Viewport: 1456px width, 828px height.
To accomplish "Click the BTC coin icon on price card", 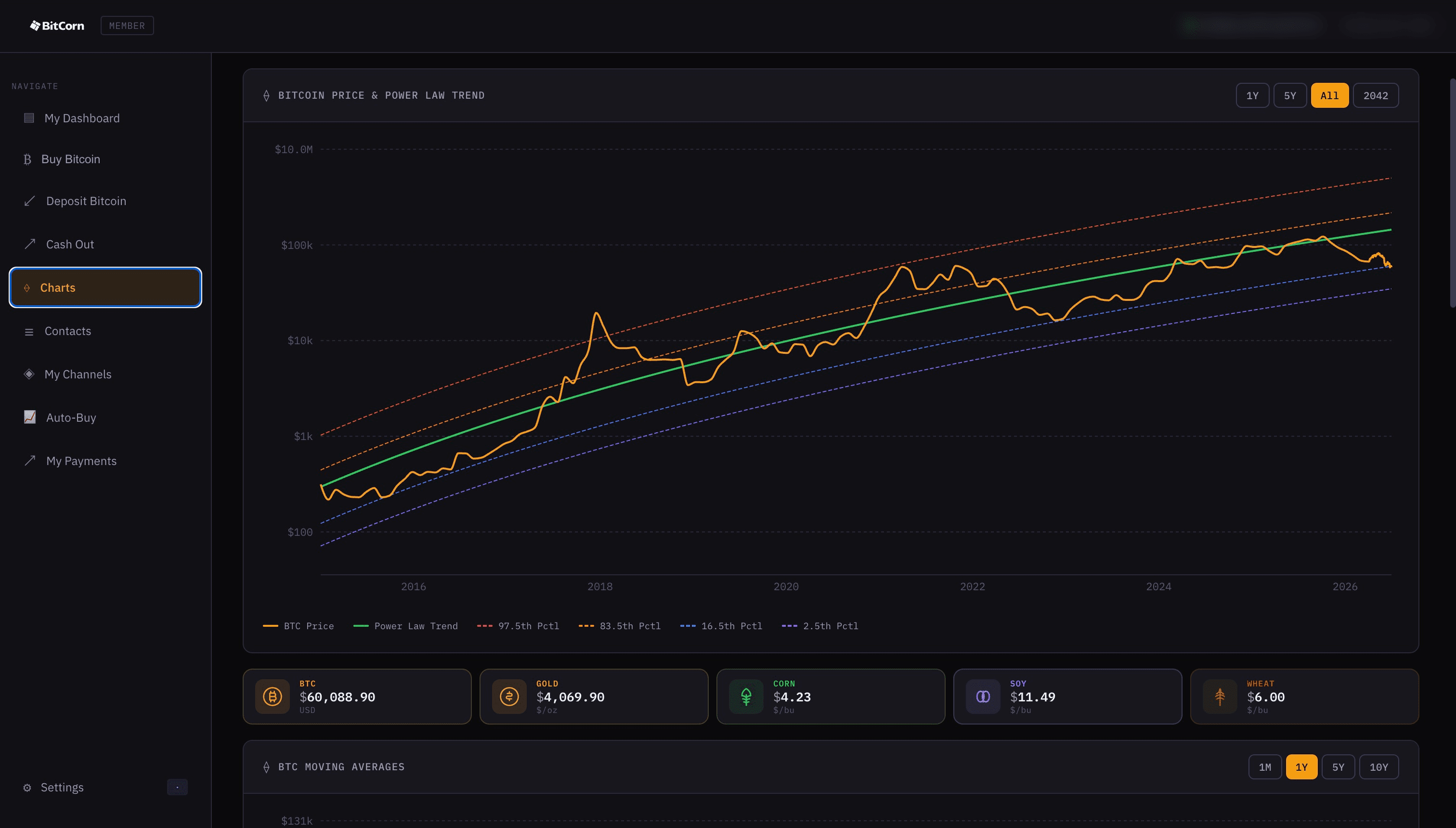I will 273,697.
